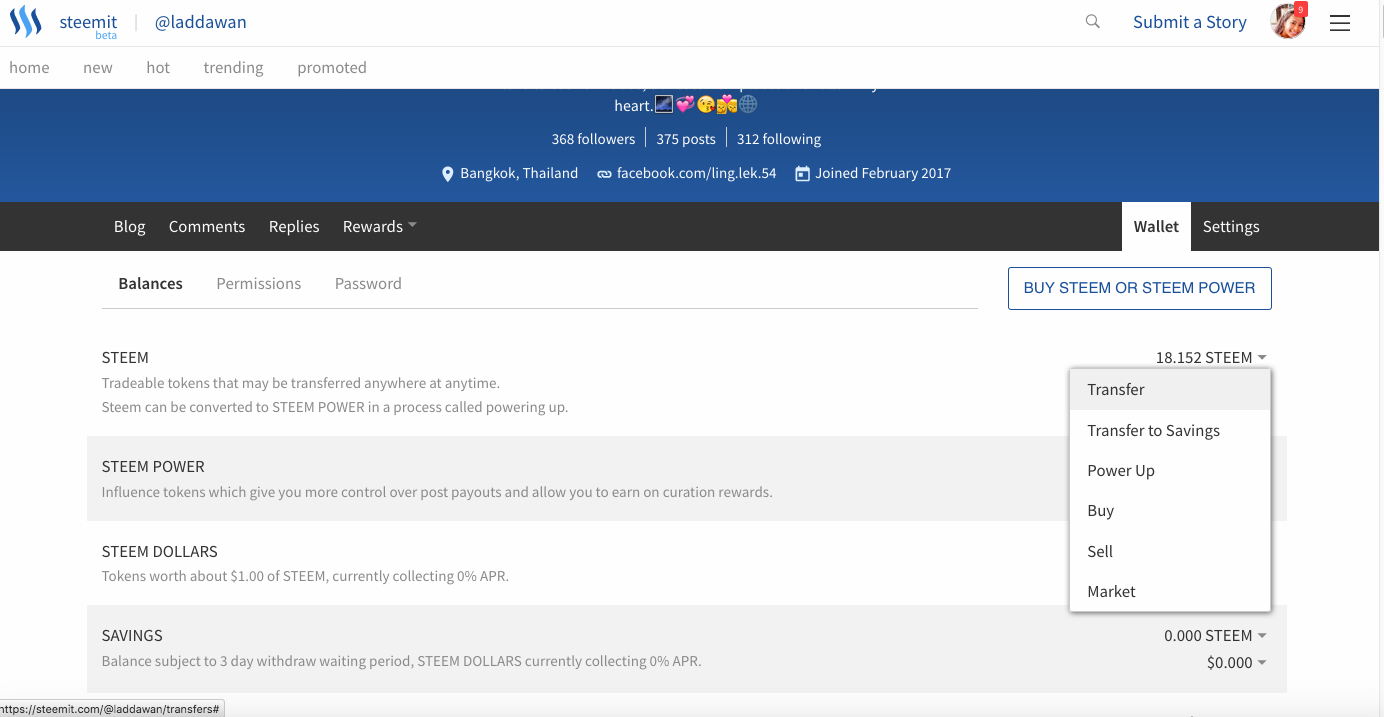This screenshot has height=717, width=1384.
Task: Open the Rewards dropdown menu
Action: point(379,226)
